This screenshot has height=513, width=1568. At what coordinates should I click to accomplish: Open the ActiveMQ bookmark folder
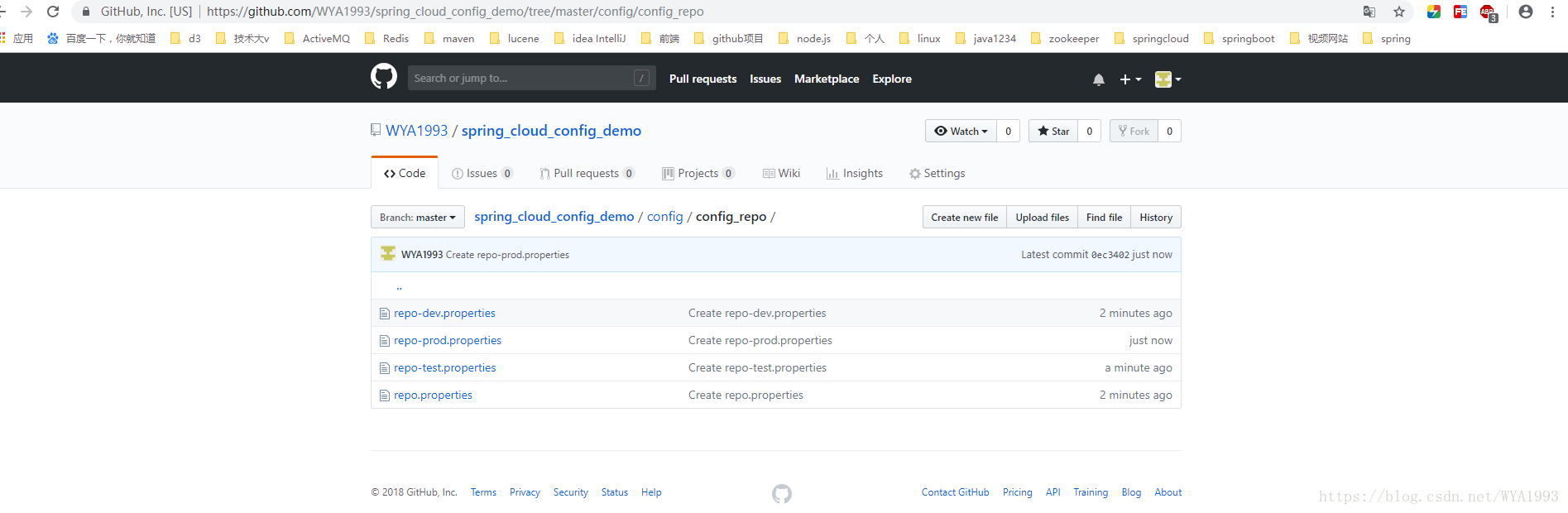coord(317,38)
